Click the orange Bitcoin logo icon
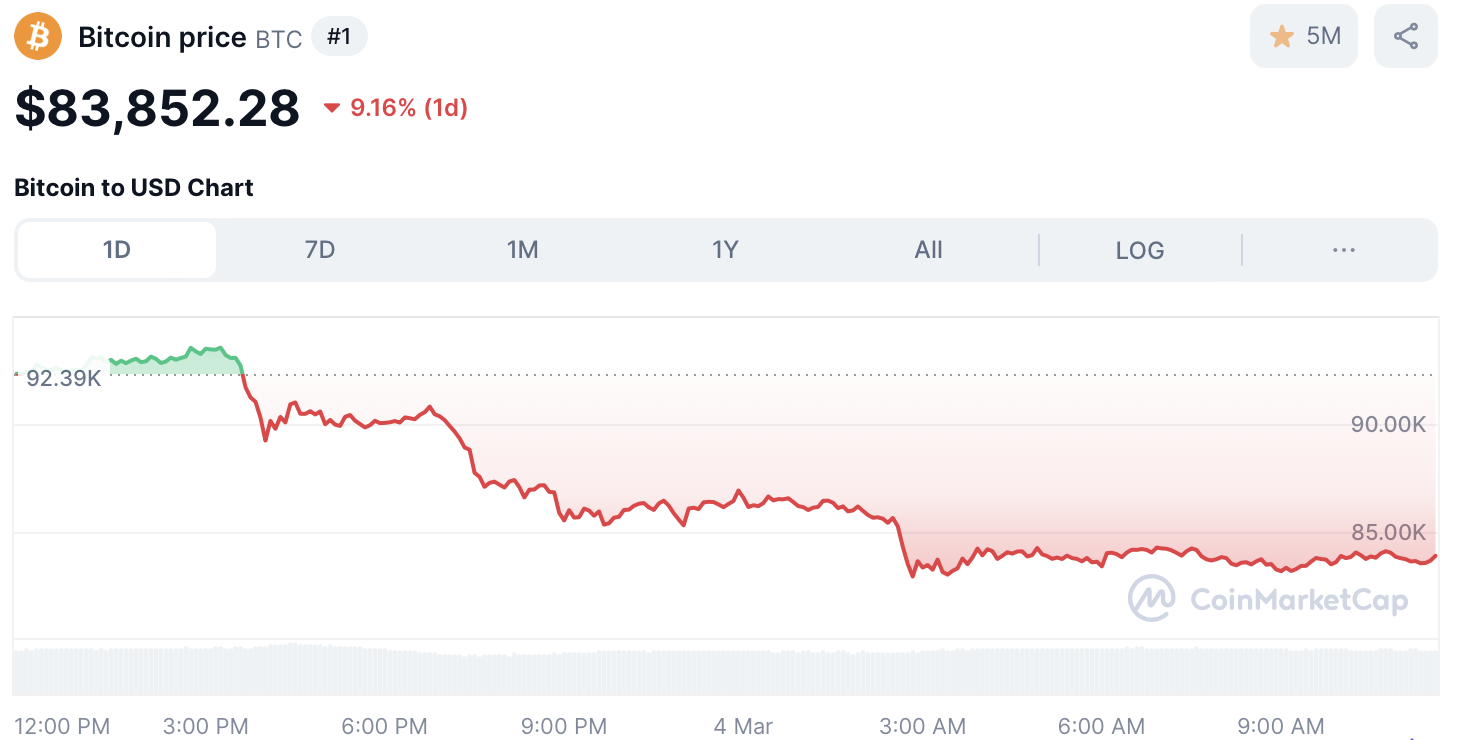The width and height of the screenshot is (1458, 740). [x=38, y=38]
